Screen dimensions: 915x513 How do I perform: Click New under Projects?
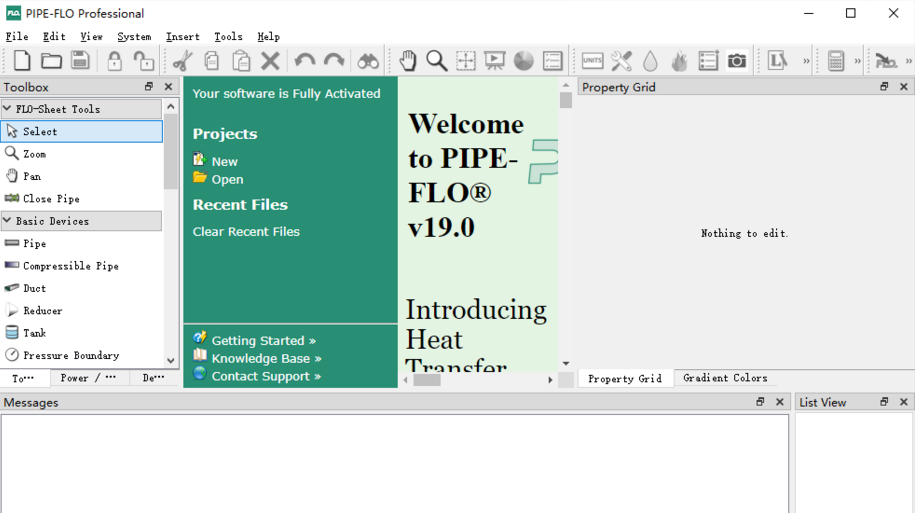coord(224,162)
